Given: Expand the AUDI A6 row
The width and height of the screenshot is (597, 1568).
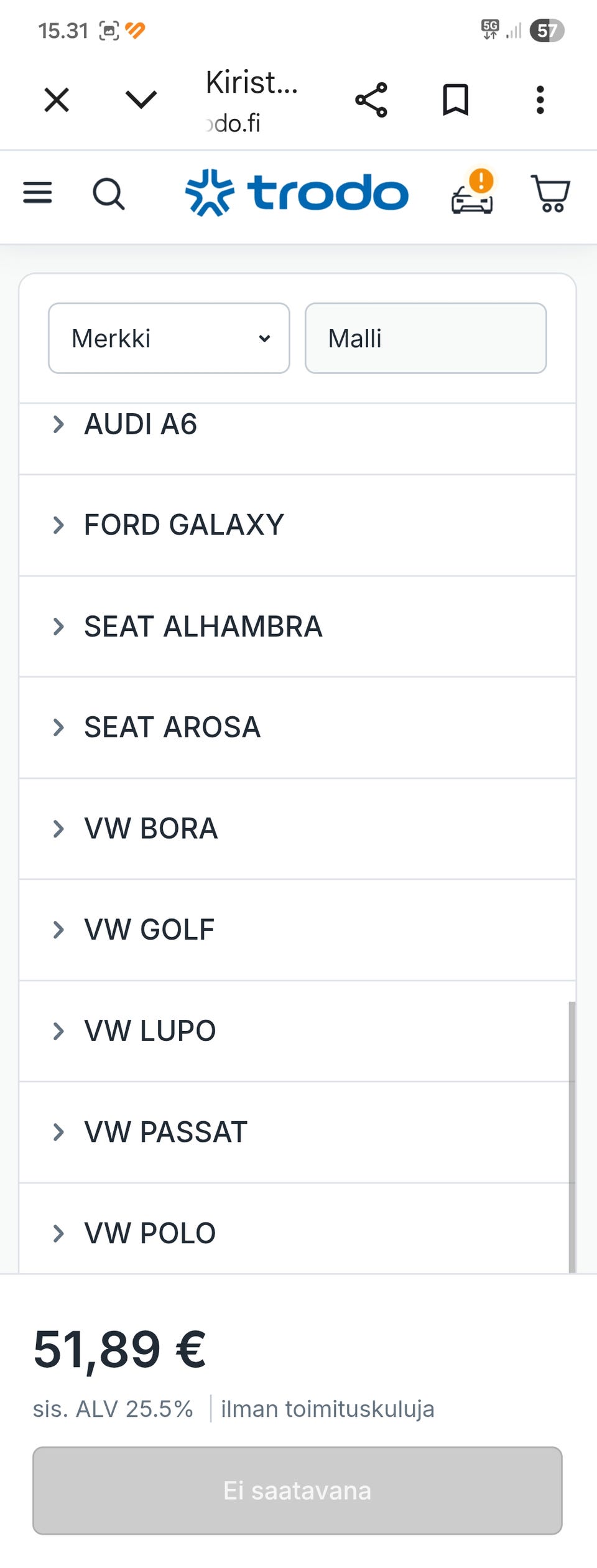Looking at the screenshot, I should coord(141,424).
